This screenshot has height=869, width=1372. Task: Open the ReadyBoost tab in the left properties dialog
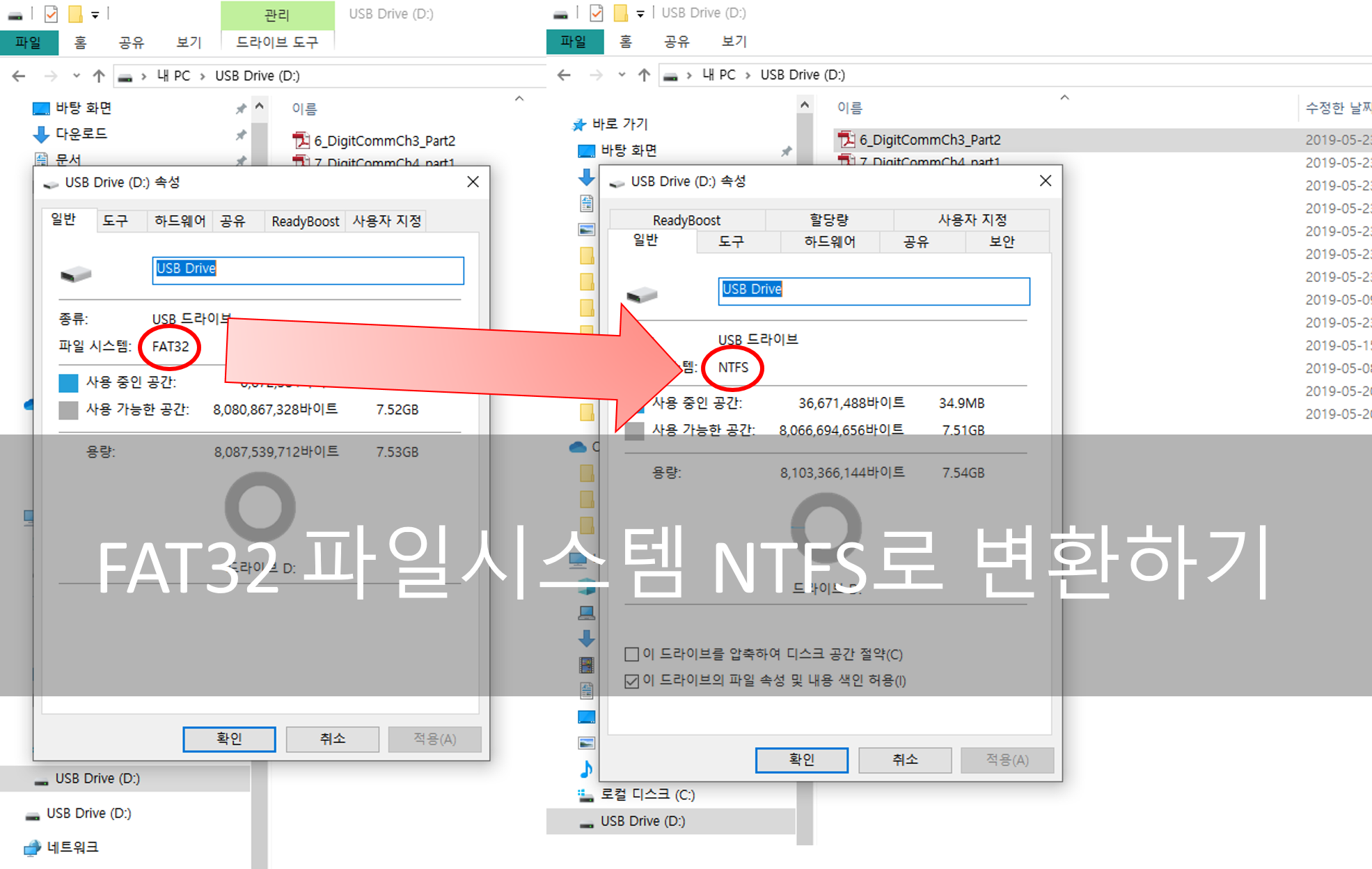coord(305,221)
